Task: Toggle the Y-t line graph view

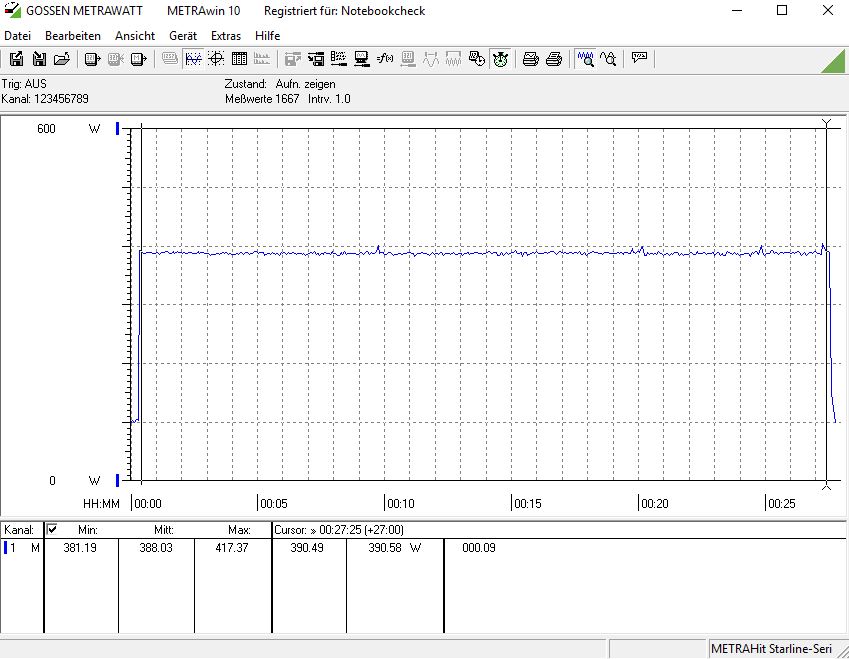Action: pos(193,59)
